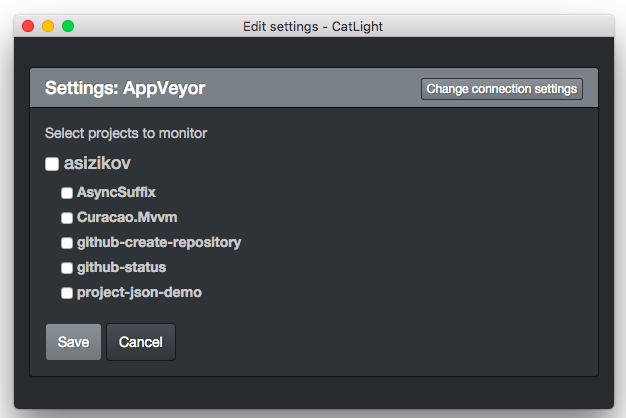
Task: Click the Edit settings - CatLight title bar
Action: point(312,26)
